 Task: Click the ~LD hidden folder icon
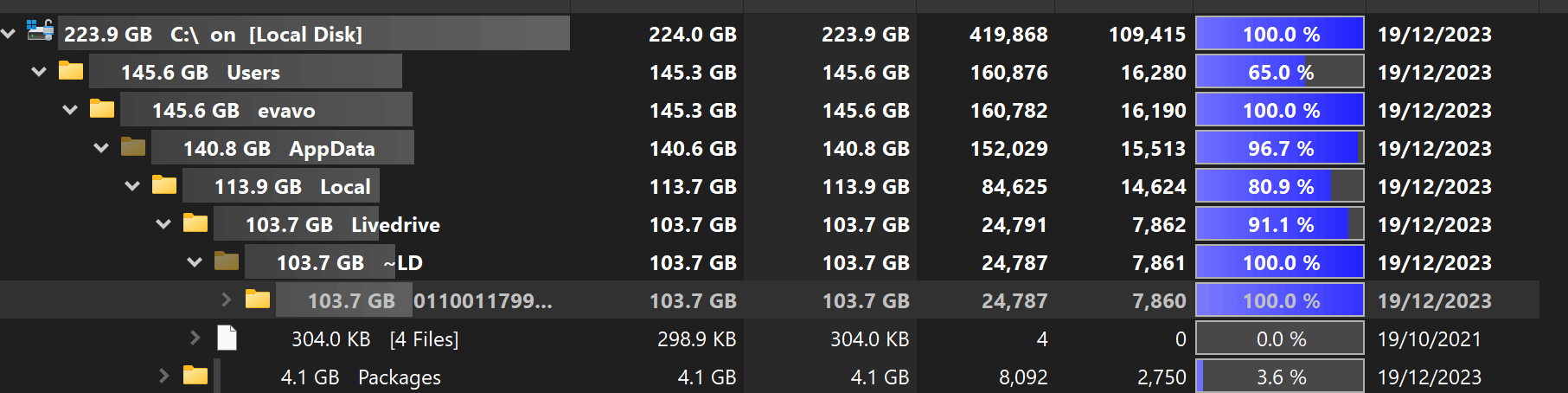pyautogui.click(x=227, y=261)
